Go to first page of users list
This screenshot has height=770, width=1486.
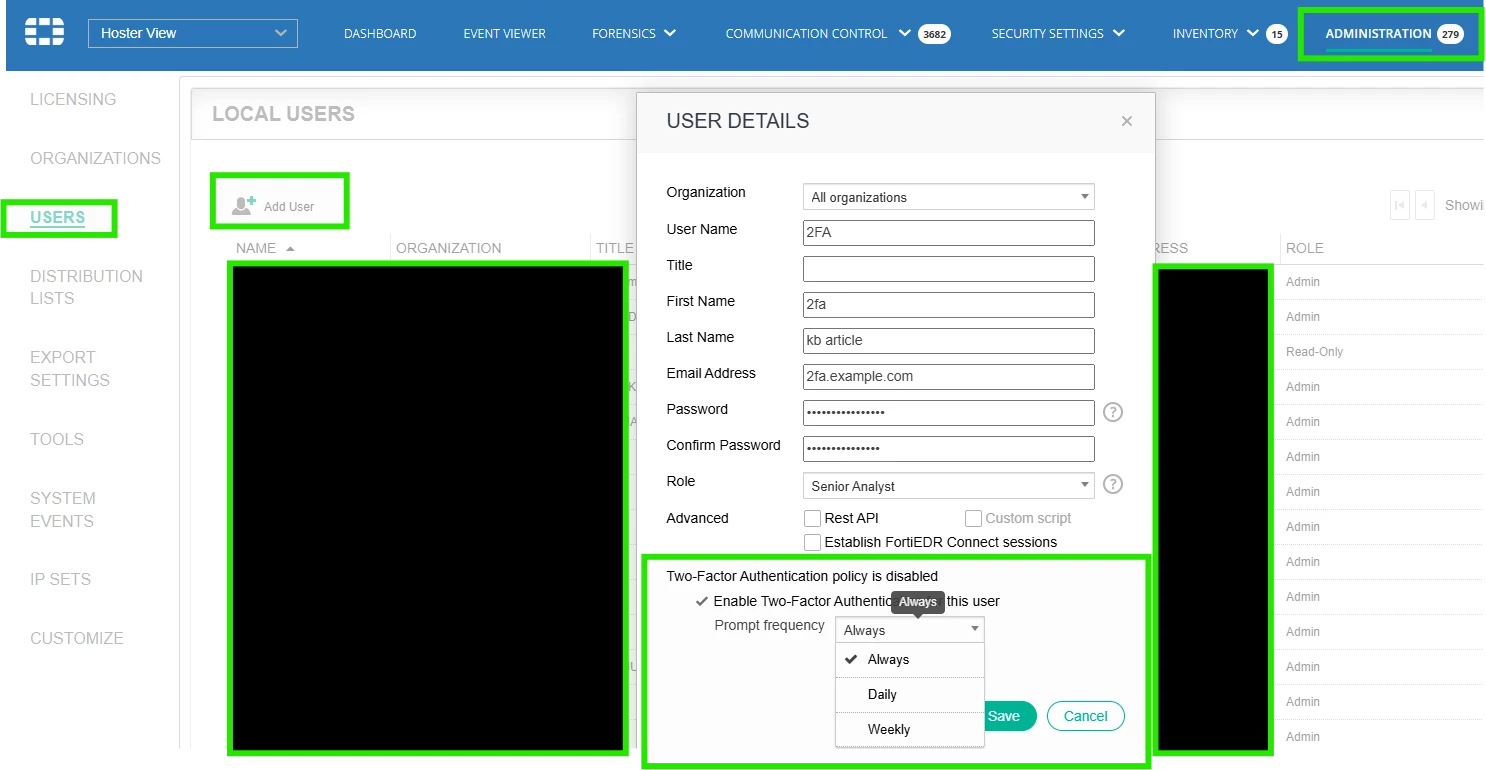[x=1399, y=205]
